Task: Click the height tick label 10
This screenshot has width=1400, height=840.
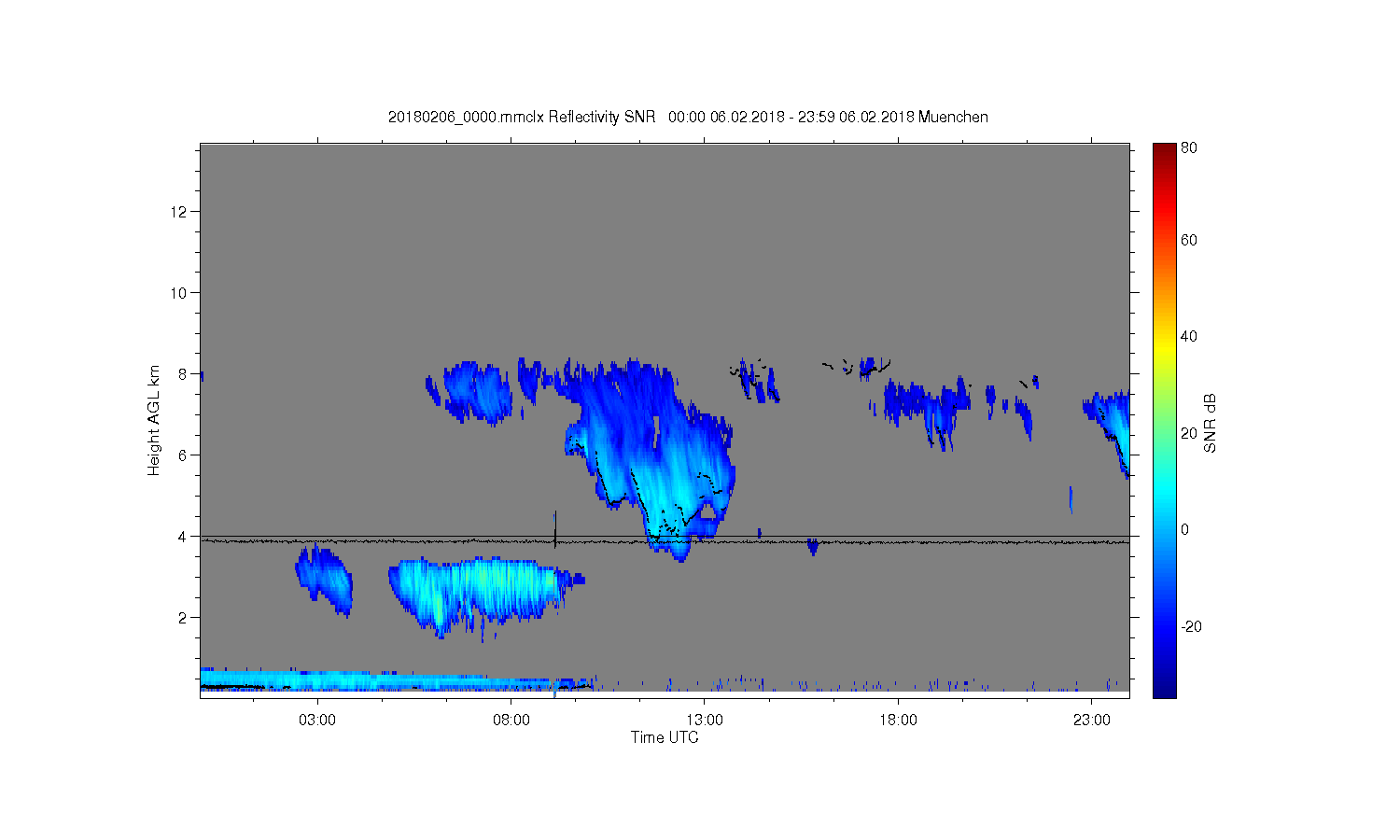Action: [x=179, y=293]
